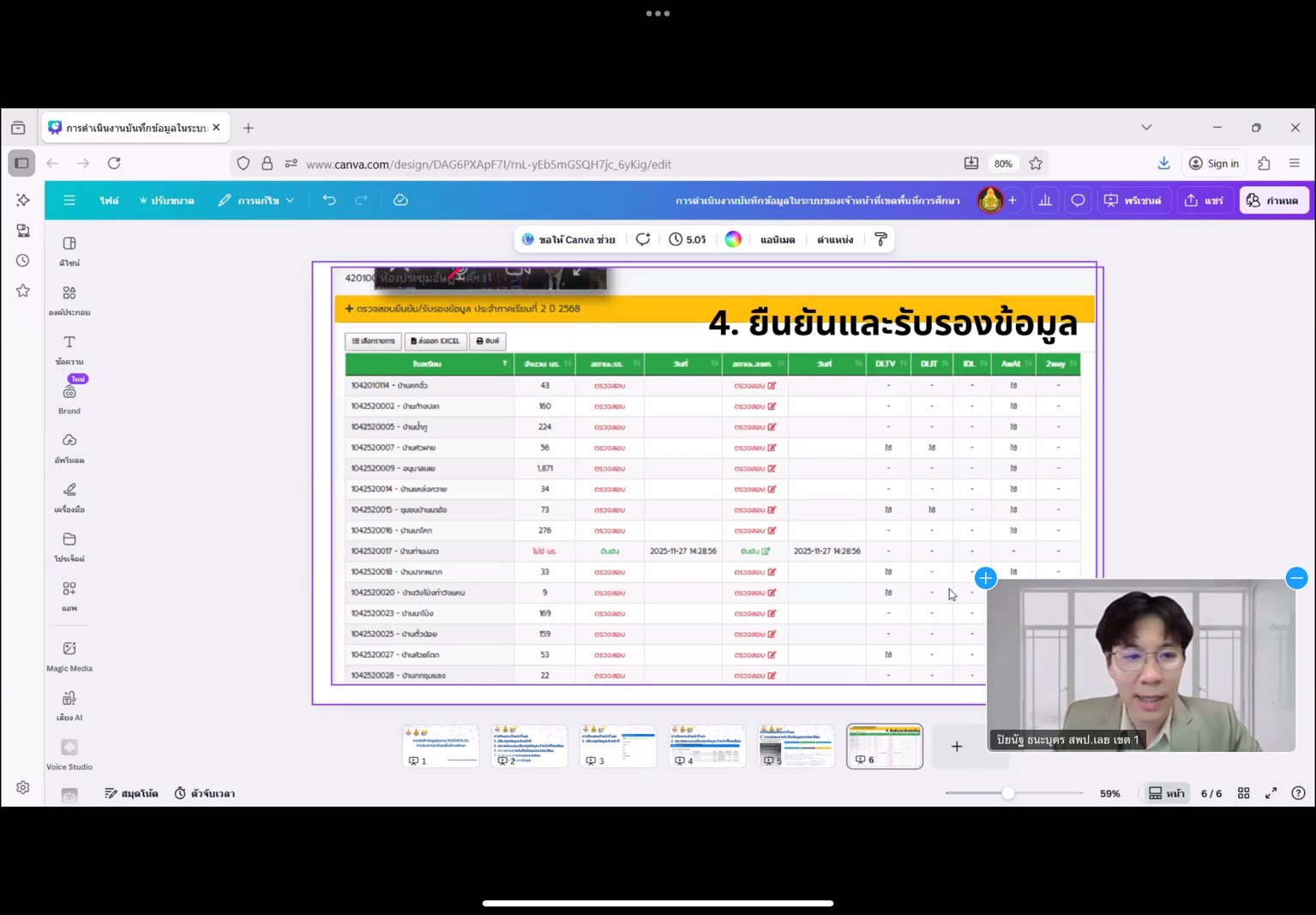Open the analytics chart icon
1316x915 pixels.
[x=1045, y=200]
